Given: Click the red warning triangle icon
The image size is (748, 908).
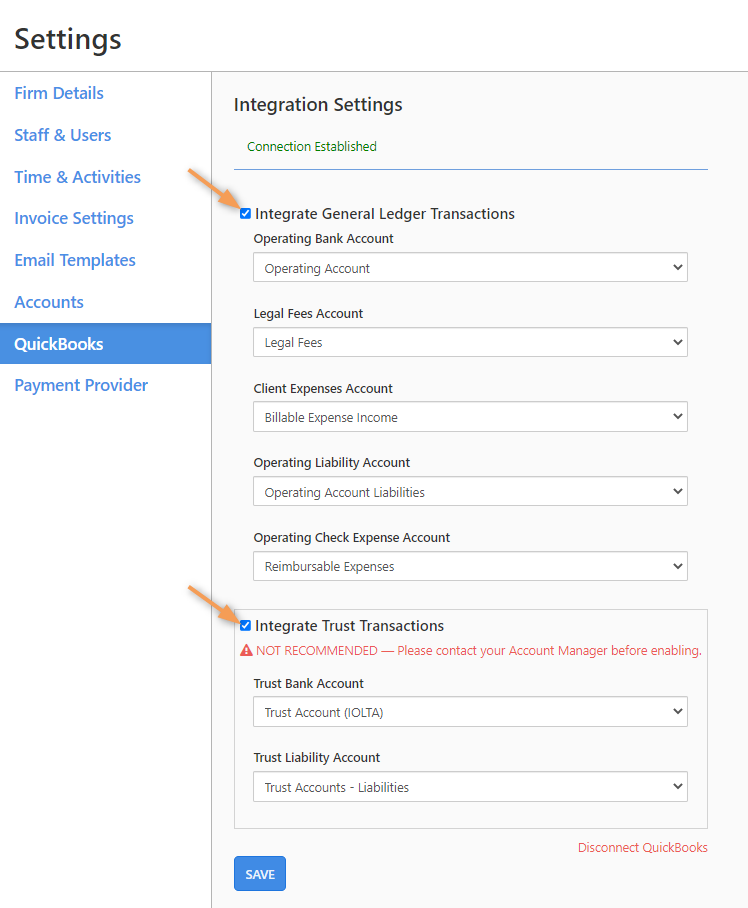Looking at the screenshot, I should (246, 650).
